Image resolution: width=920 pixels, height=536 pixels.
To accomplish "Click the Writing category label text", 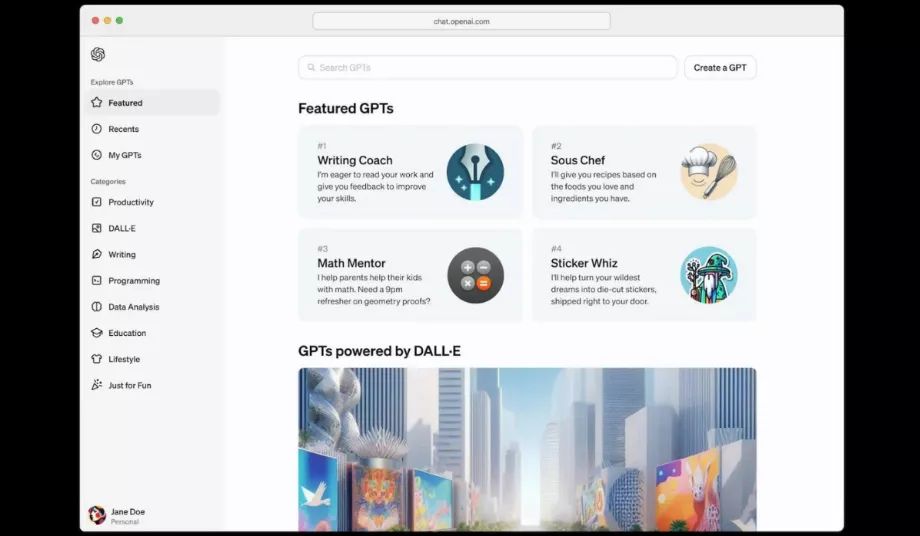I will point(122,254).
